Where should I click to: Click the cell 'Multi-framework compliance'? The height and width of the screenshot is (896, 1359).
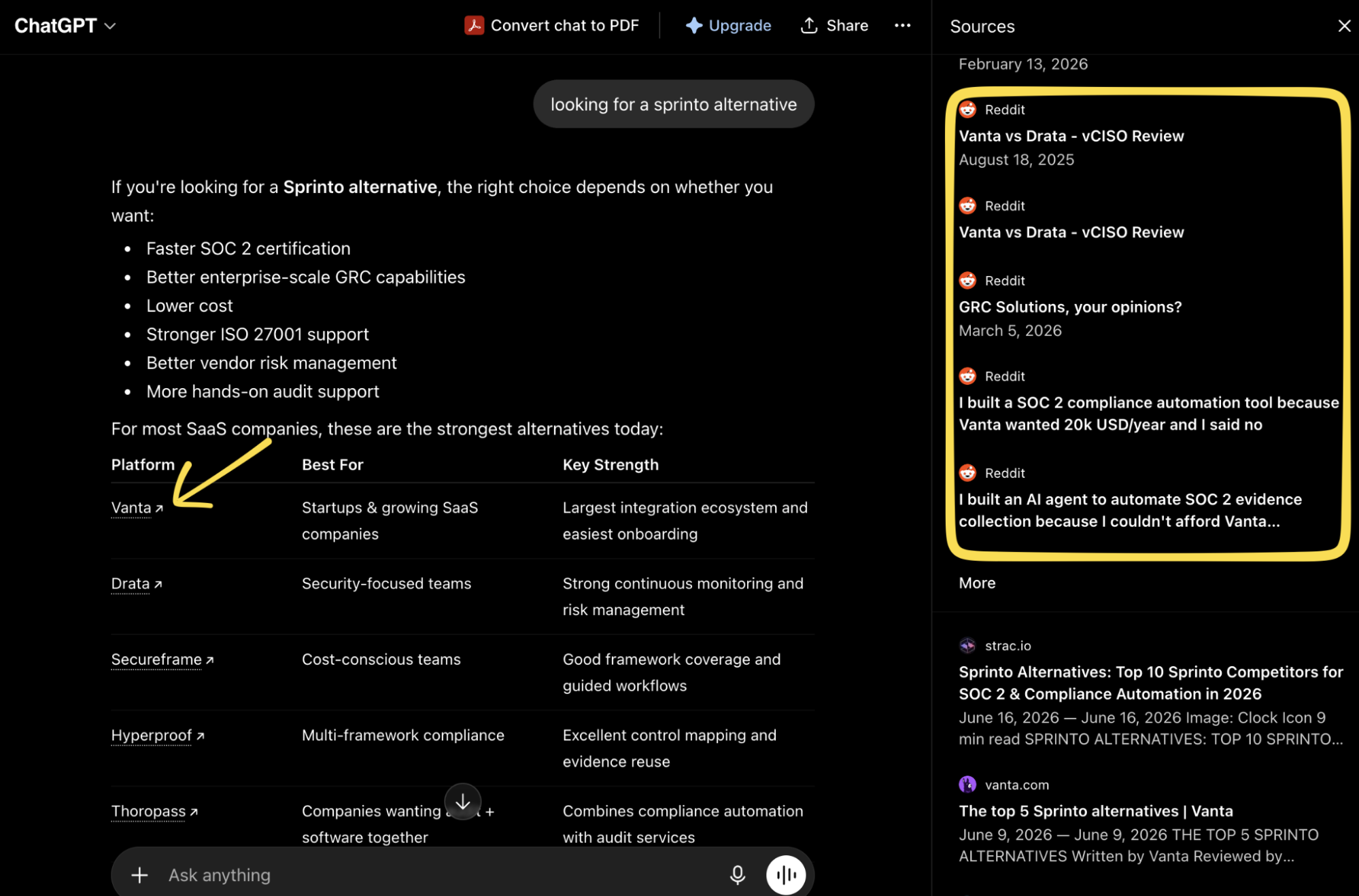(403, 736)
